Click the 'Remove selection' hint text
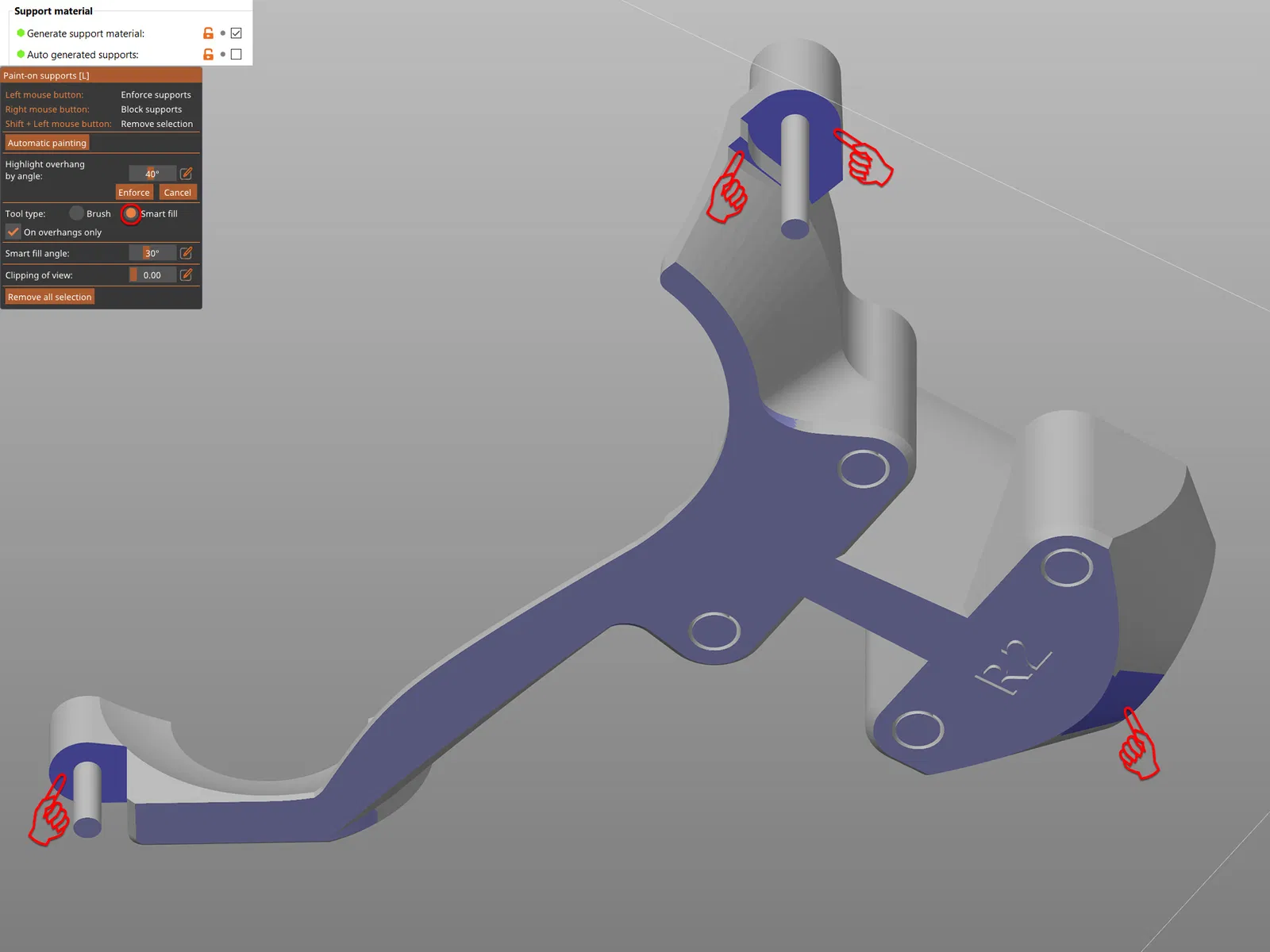 point(156,124)
